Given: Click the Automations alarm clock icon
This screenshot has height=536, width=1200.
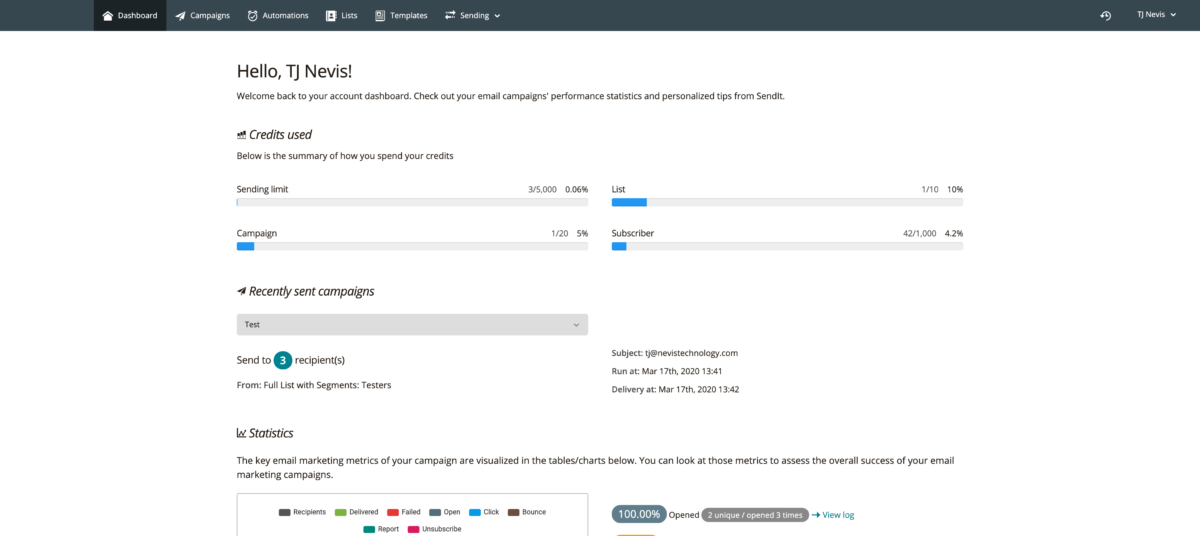Looking at the screenshot, I should (x=253, y=16).
